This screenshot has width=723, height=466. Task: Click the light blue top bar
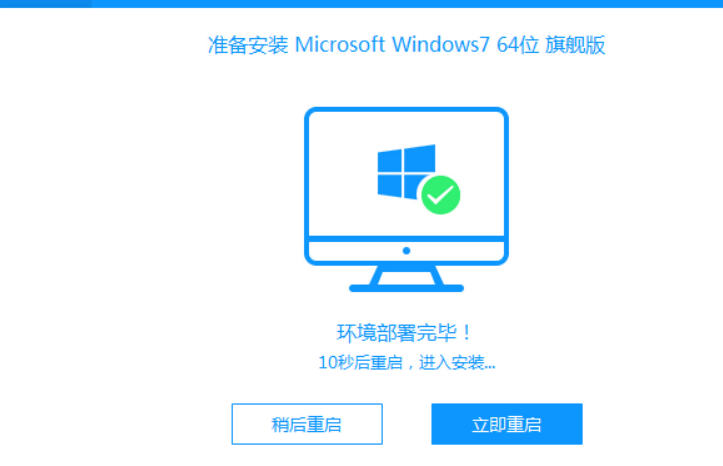[x=407, y=4]
